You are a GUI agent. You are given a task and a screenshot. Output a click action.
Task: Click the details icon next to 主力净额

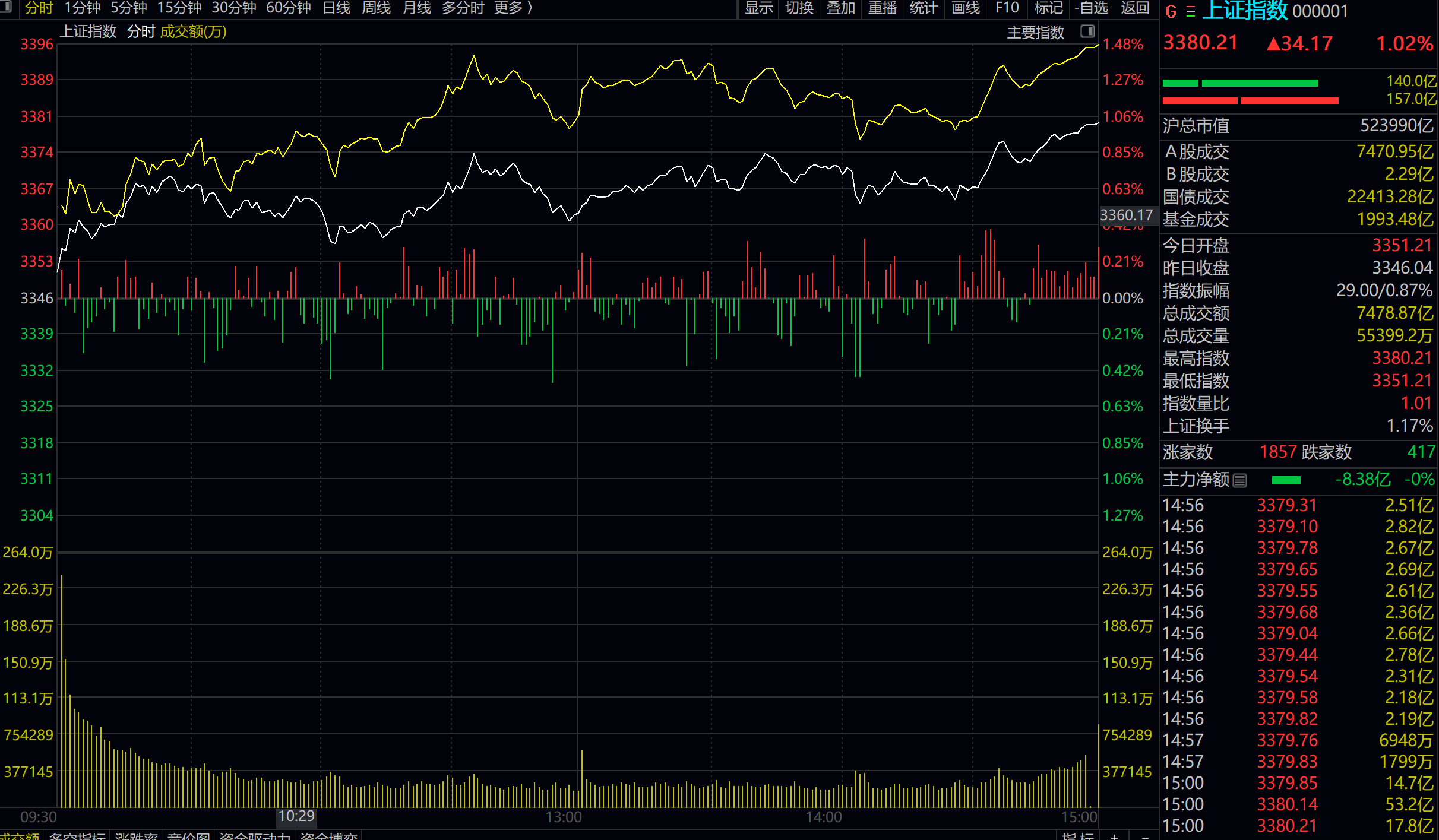(1239, 480)
